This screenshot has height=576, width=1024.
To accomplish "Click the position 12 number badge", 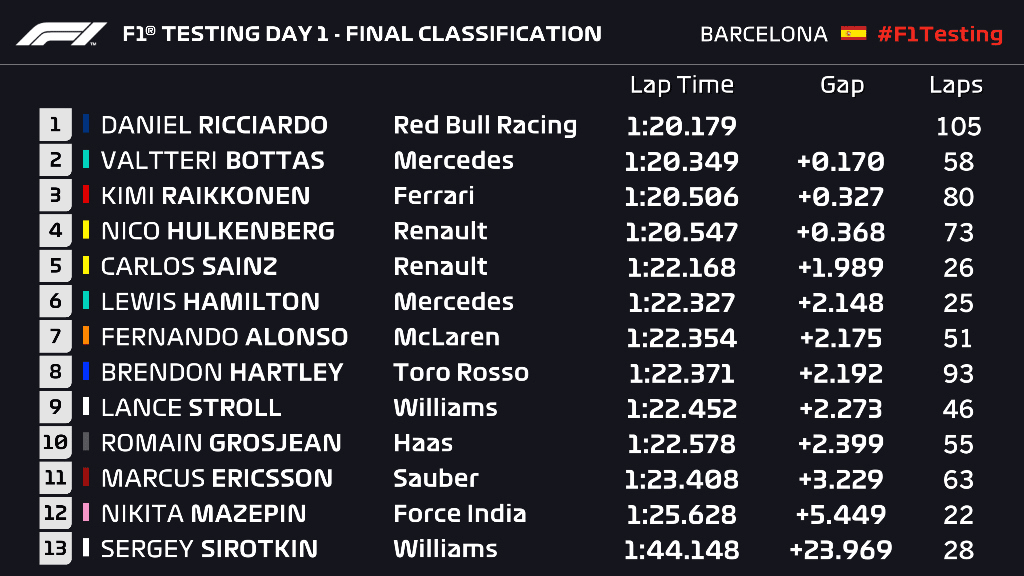I will click(x=55, y=513).
